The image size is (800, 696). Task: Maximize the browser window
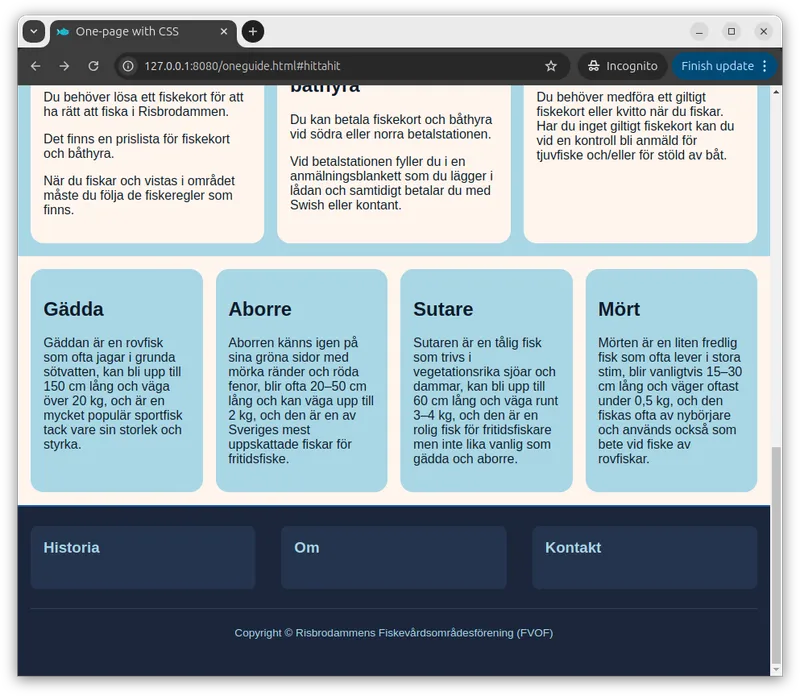[x=731, y=32]
